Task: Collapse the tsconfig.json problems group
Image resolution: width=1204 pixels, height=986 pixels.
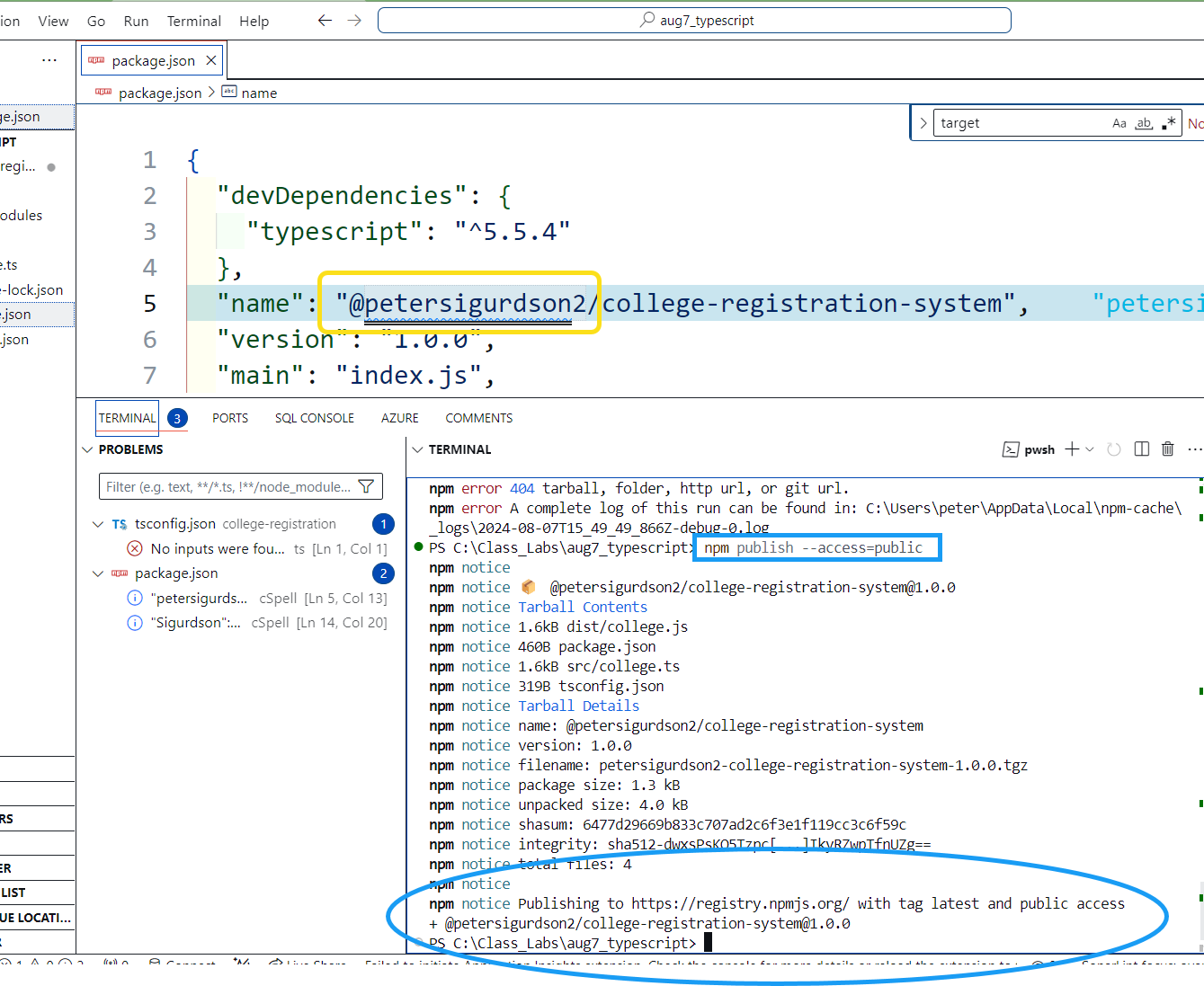Action: point(98,524)
